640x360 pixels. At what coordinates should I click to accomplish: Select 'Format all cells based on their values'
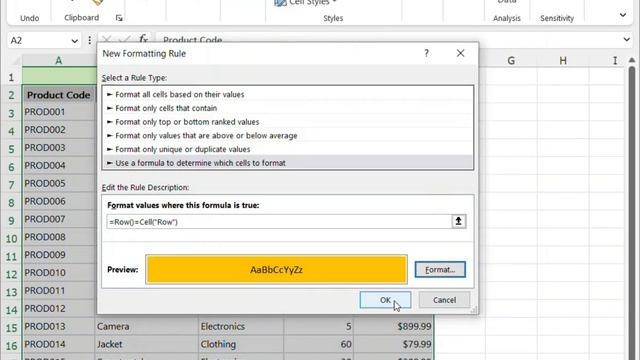coord(288,94)
